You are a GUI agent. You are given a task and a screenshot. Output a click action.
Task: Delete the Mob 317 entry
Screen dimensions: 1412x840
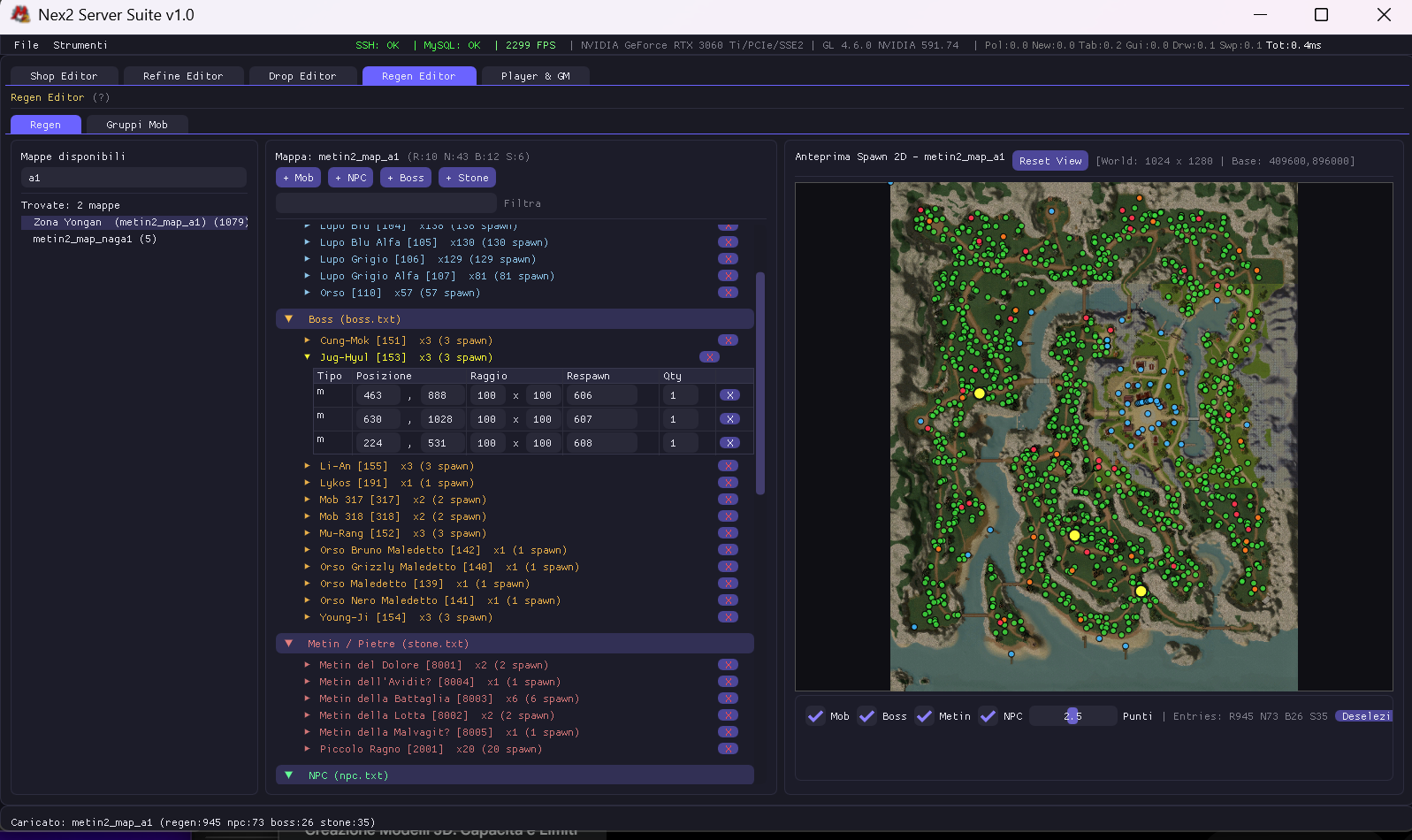pos(728,500)
